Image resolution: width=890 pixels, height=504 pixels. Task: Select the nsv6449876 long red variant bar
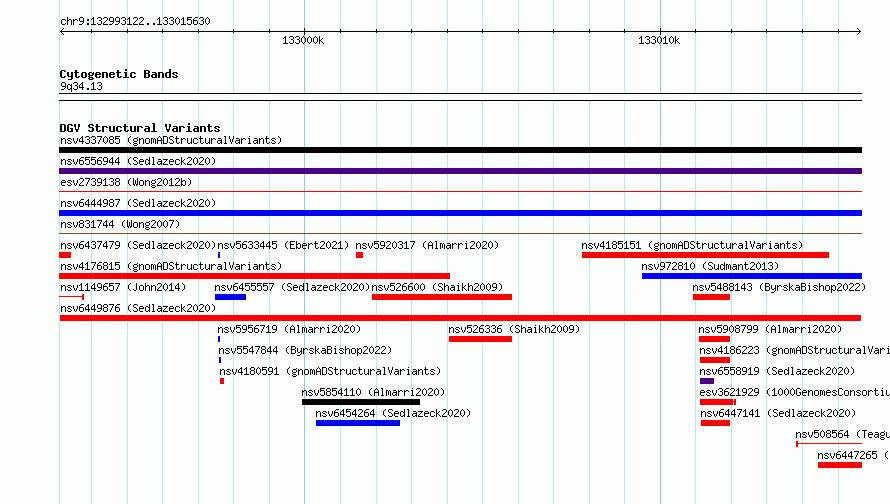[x=460, y=318]
